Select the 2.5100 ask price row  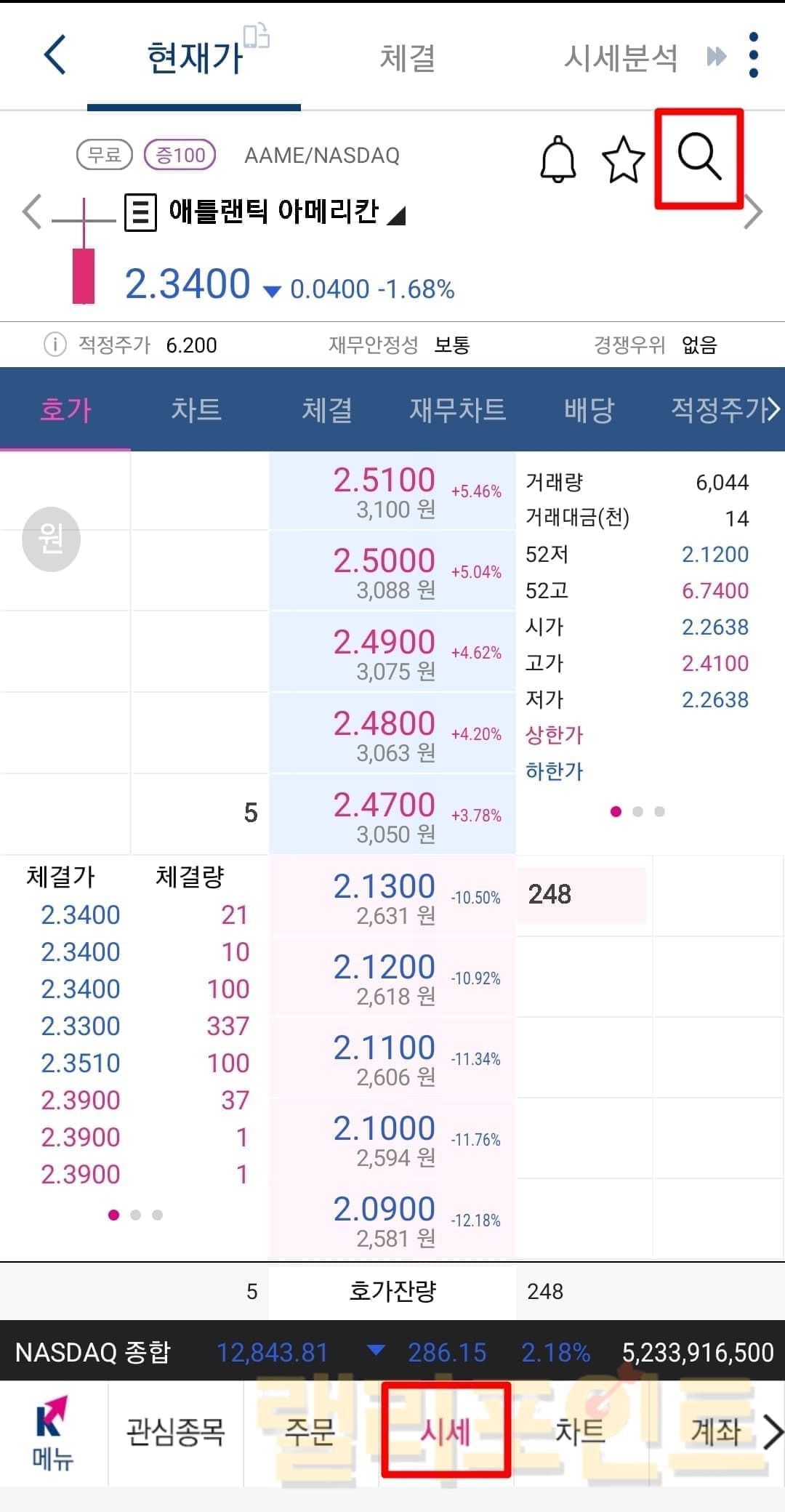click(x=392, y=491)
